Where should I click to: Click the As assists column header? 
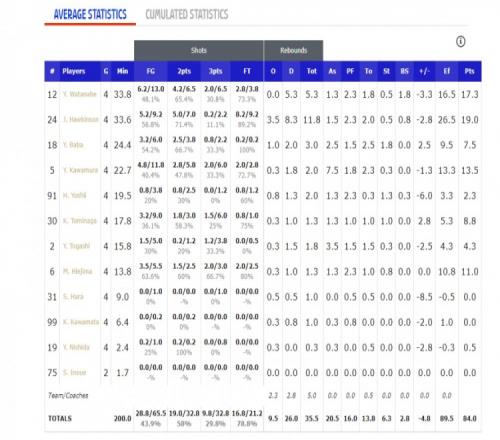(x=332, y=71)
